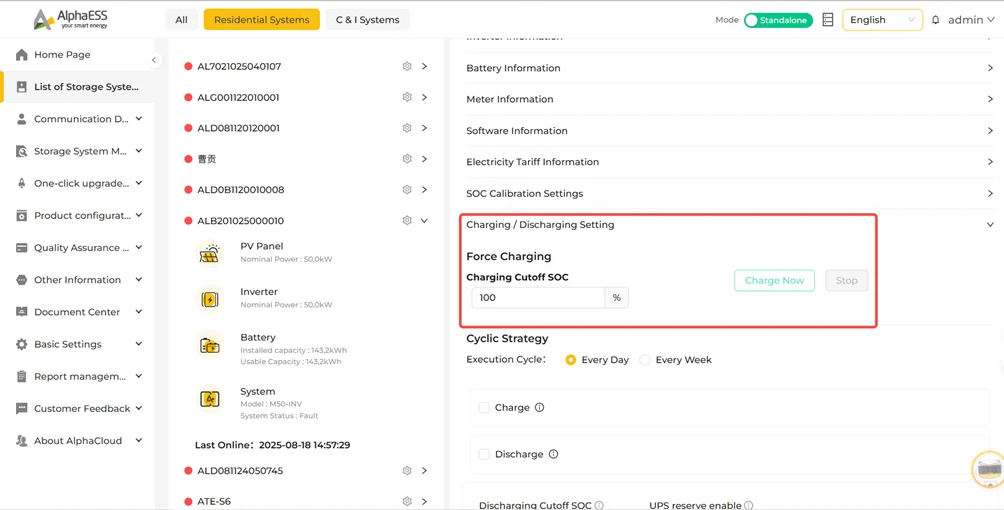Screen dimensions: 1004x510
Task: Open the notifications bell icon
Action: coord(935,20)
